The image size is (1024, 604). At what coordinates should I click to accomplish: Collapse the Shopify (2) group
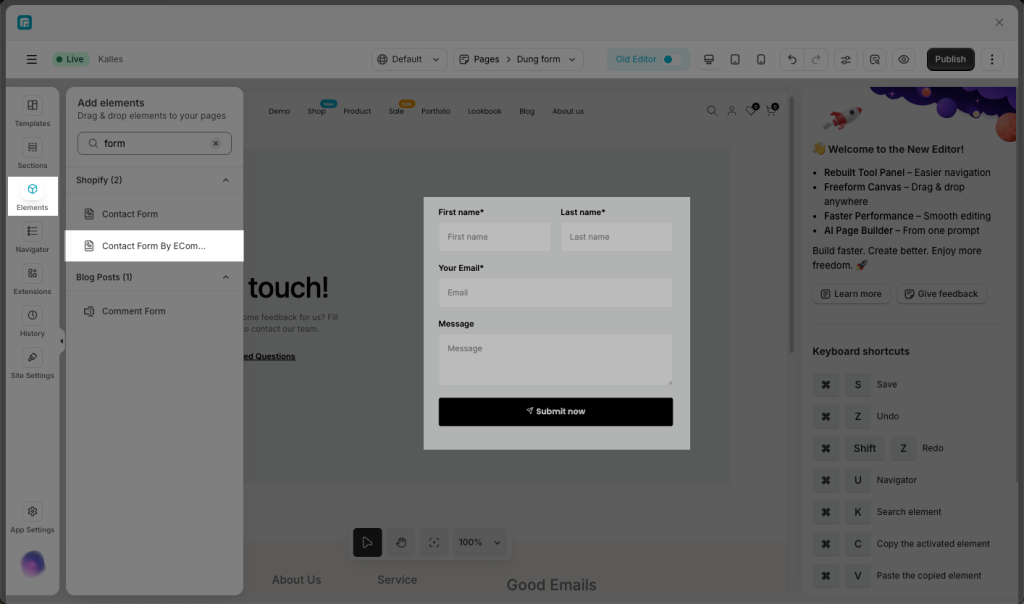[x=225, y=180]
